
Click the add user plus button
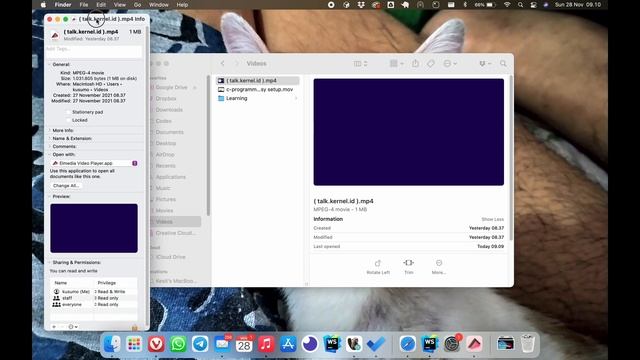pos(54,327)
